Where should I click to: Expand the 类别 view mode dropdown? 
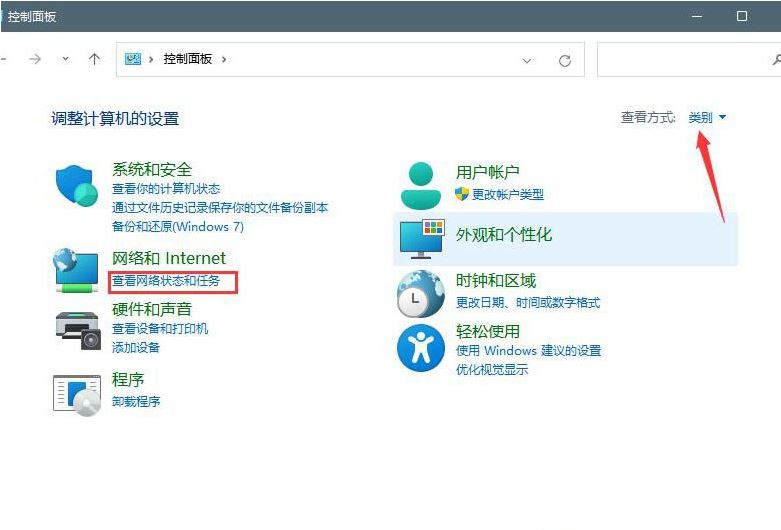tap(707, 118)
